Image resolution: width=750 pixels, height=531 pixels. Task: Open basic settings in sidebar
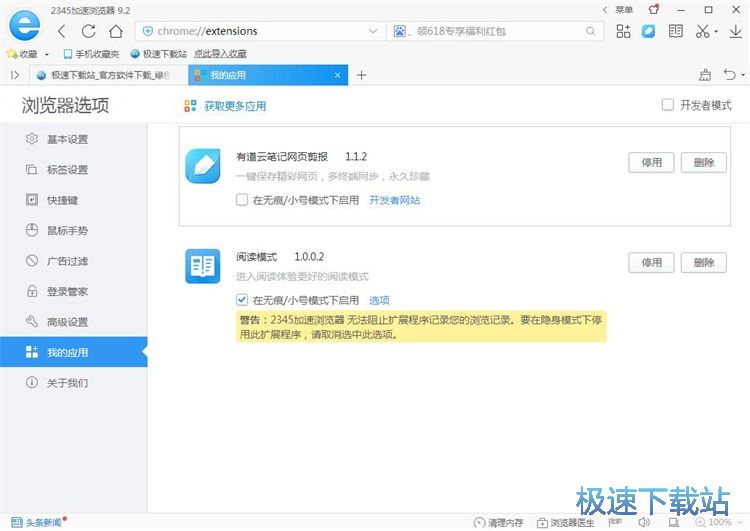click(x=74, y=139)
